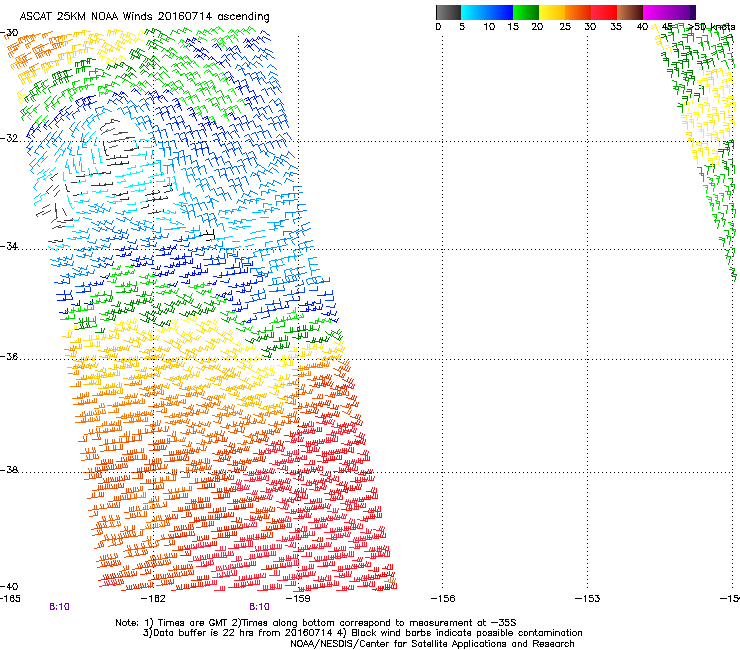
Task: Click legend tick label '10'
Action: pos(489,27)
